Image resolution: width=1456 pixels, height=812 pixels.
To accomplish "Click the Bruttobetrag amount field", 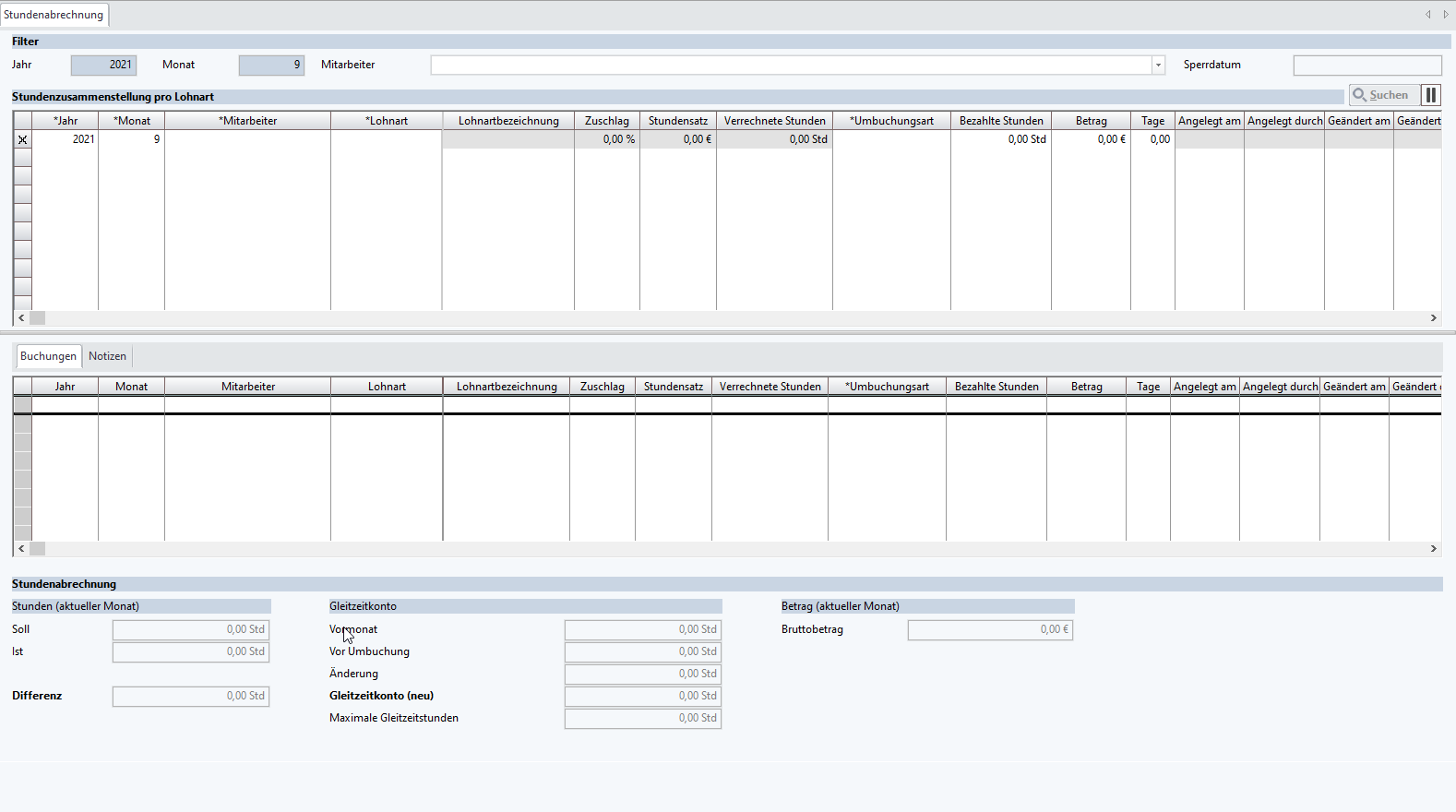I will pyautogui.click(x=989, y=629).
